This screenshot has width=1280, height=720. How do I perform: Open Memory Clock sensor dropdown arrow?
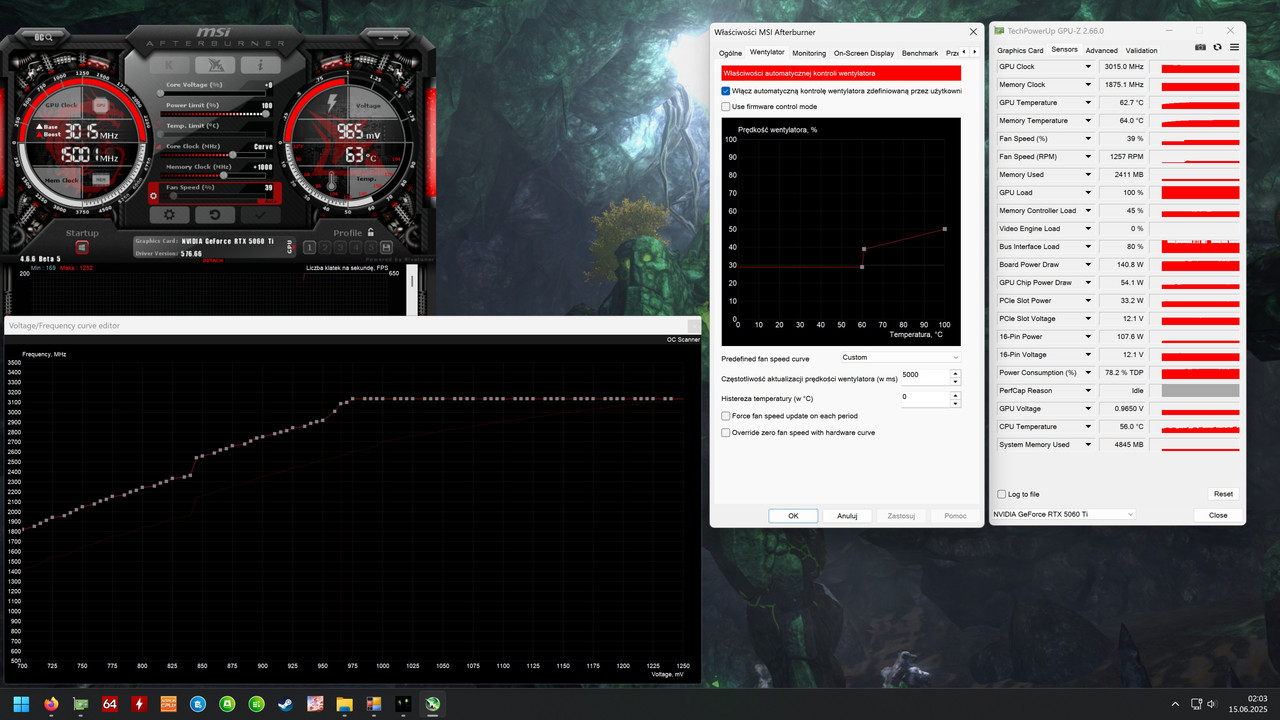click(x=1088, y=85)
